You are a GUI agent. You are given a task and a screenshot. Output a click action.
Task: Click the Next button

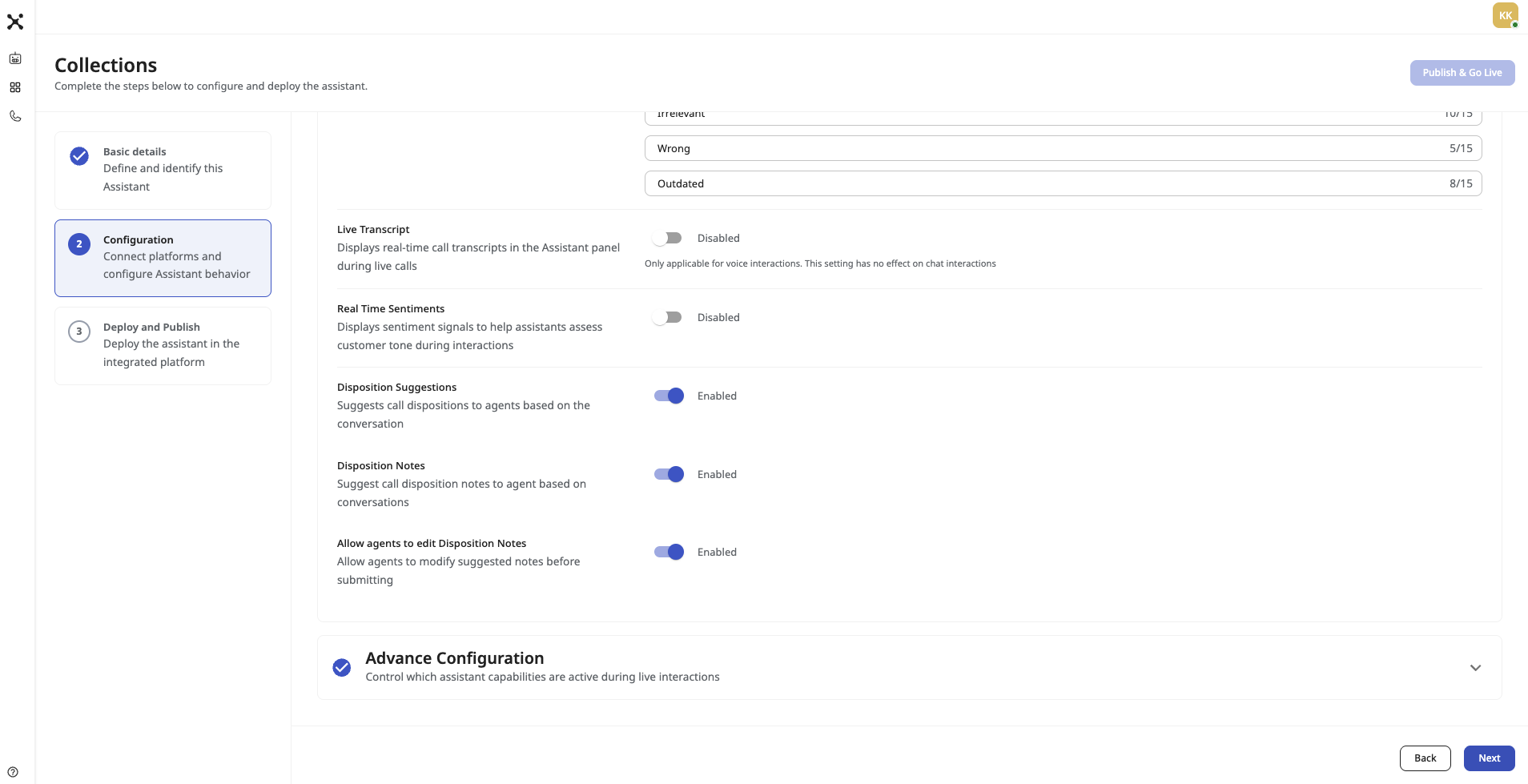pyautogui.click(x=1490, y=758)
